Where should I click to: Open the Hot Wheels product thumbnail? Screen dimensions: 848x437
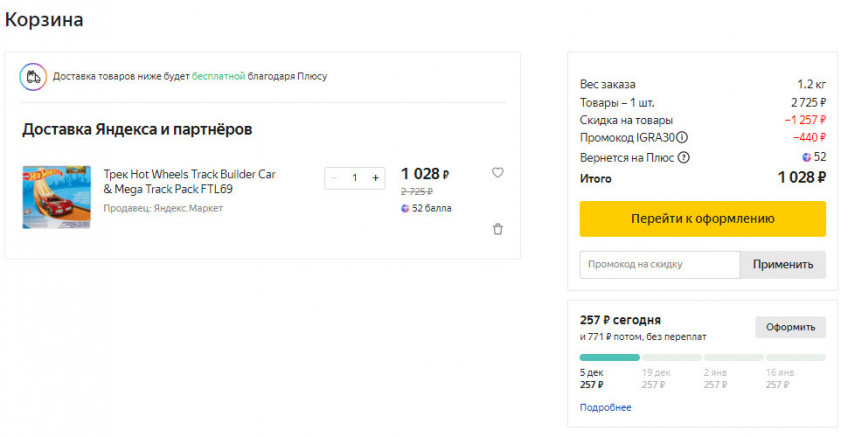tap(56, 197)
